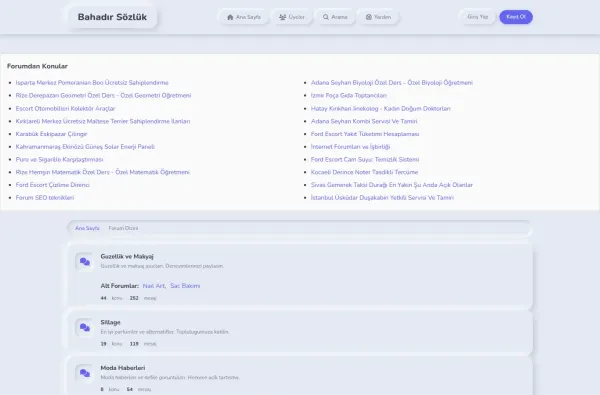Open Ford Escort Yakıt Tüketimi Hesaplaması topic
The width and height of the screenshot is (600, 395).
(365, 134)
